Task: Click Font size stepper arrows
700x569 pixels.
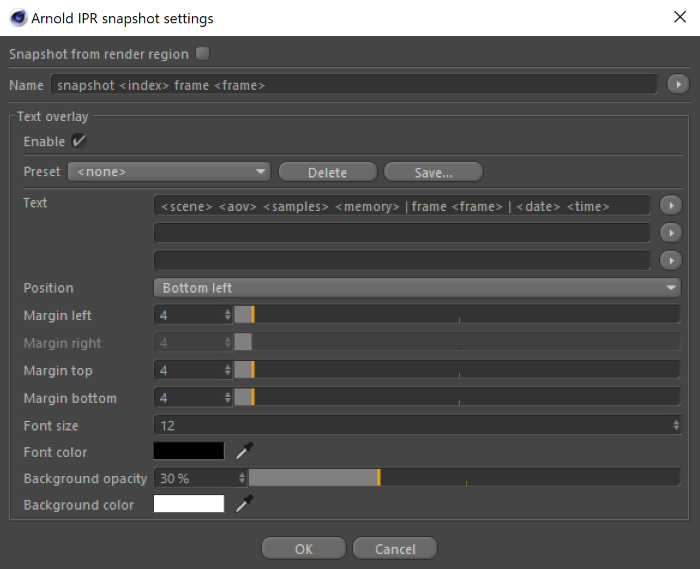Action: coord(676,425)
